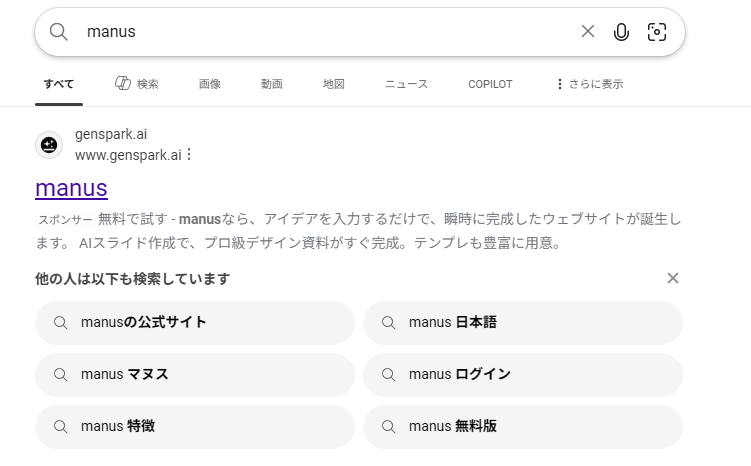The image size is (751, 466).
Task: Open visual search camera icon
Action: coord(657,32)
